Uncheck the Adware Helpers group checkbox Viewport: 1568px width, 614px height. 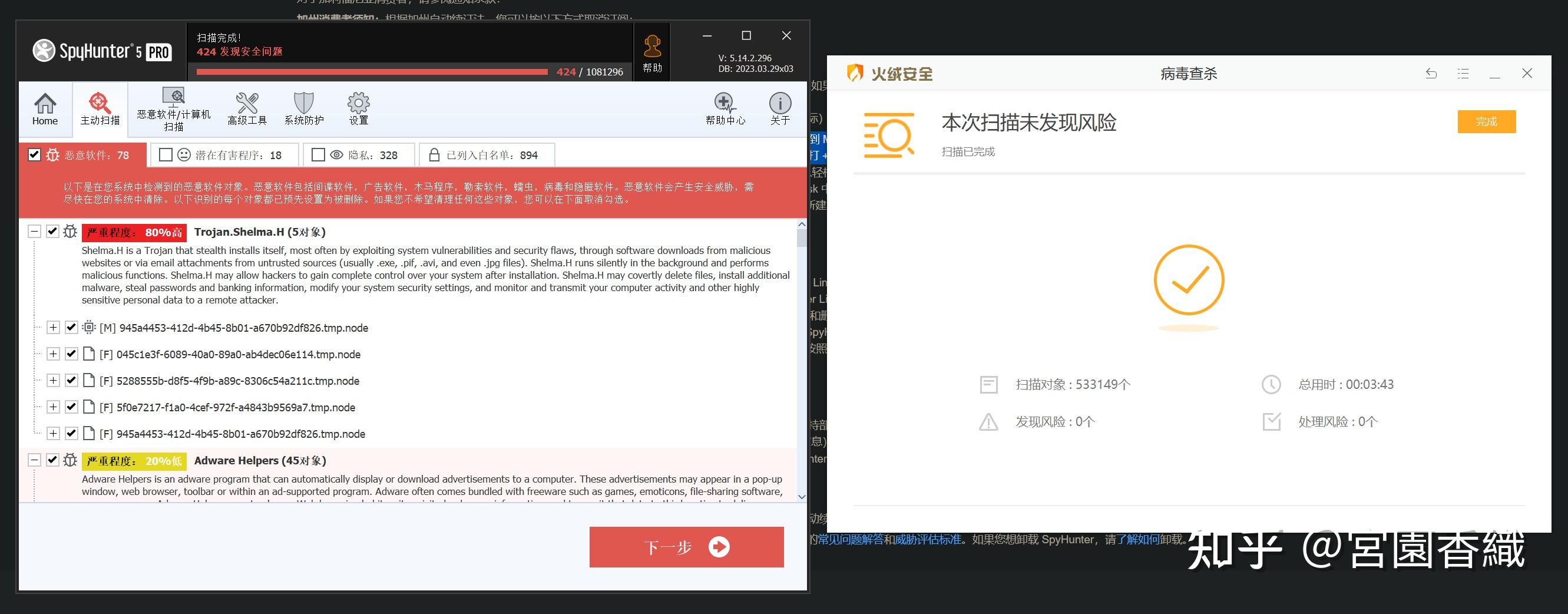pyautogui.click(x=52, y=460)
